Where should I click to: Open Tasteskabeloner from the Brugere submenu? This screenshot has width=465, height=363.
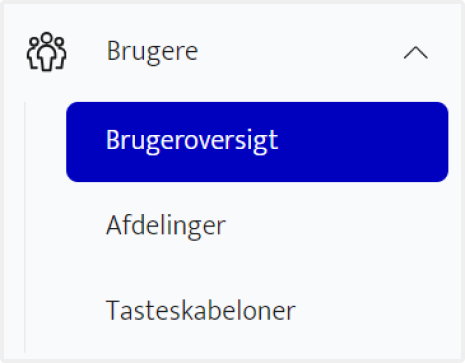(201, 310)
